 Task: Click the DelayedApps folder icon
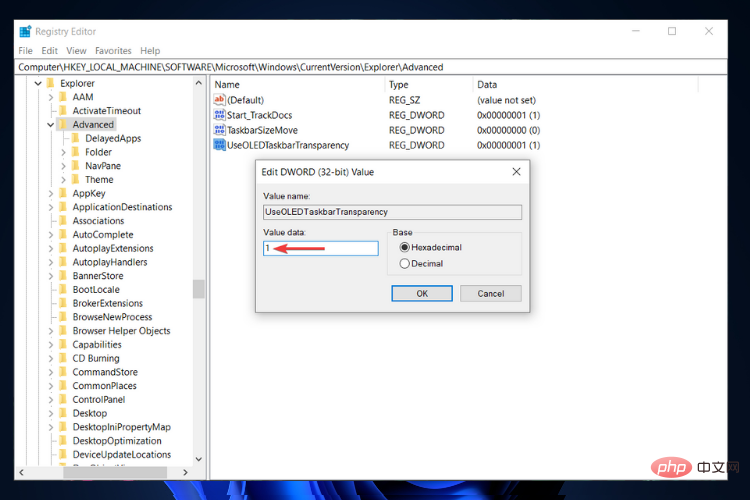pos(76,138)
